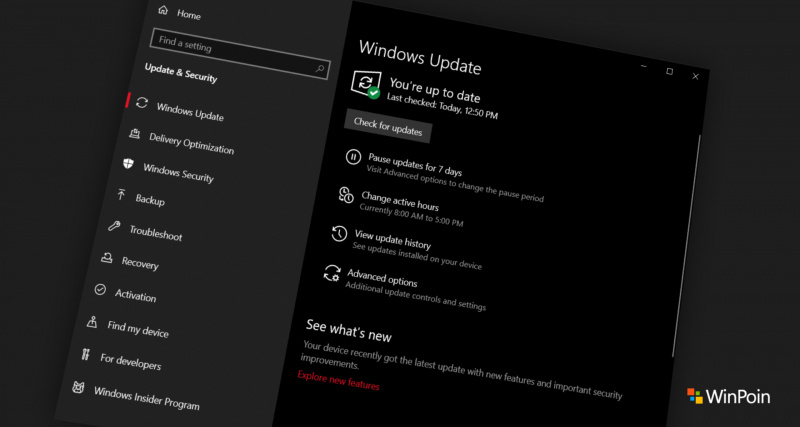The width and height of the screenshot is (800, 427).
Task: Click the 'You're up to date' status text
Action: coord(435,89)
